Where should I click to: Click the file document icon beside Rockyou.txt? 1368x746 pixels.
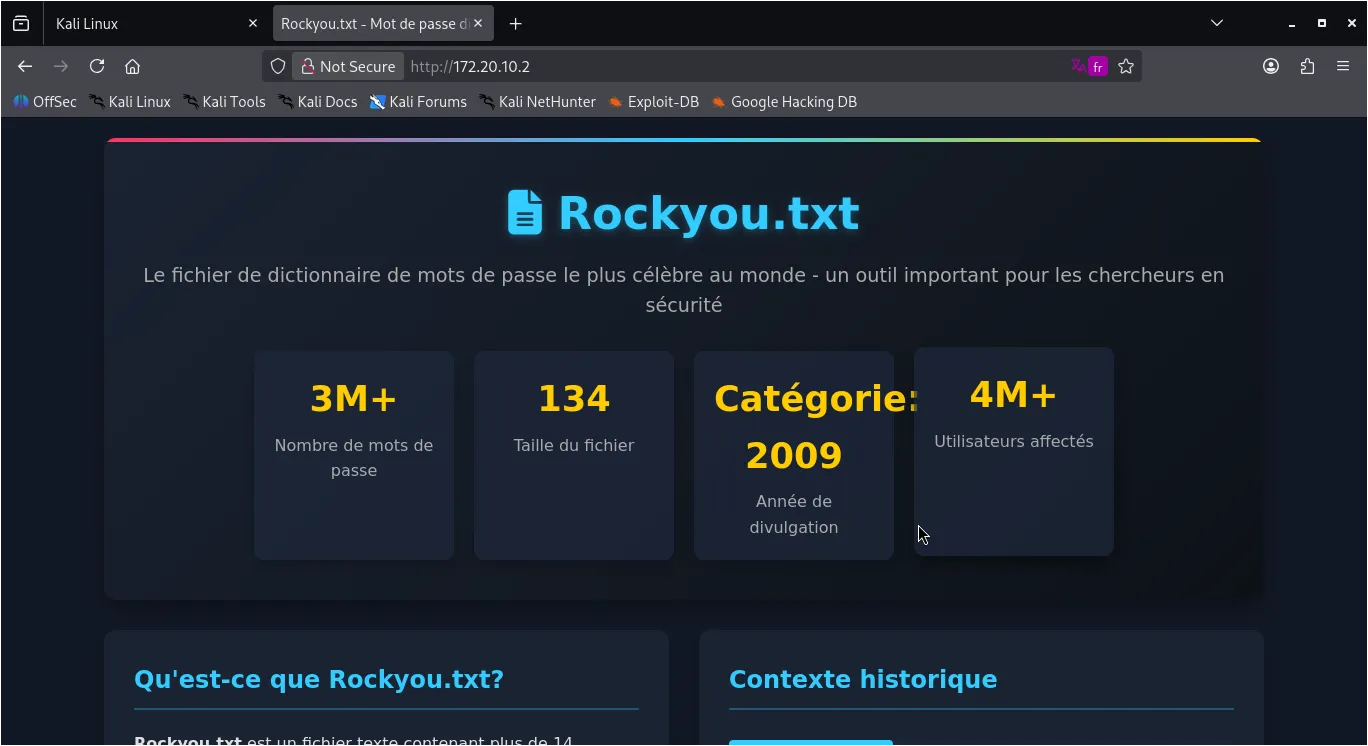(525, 213)
